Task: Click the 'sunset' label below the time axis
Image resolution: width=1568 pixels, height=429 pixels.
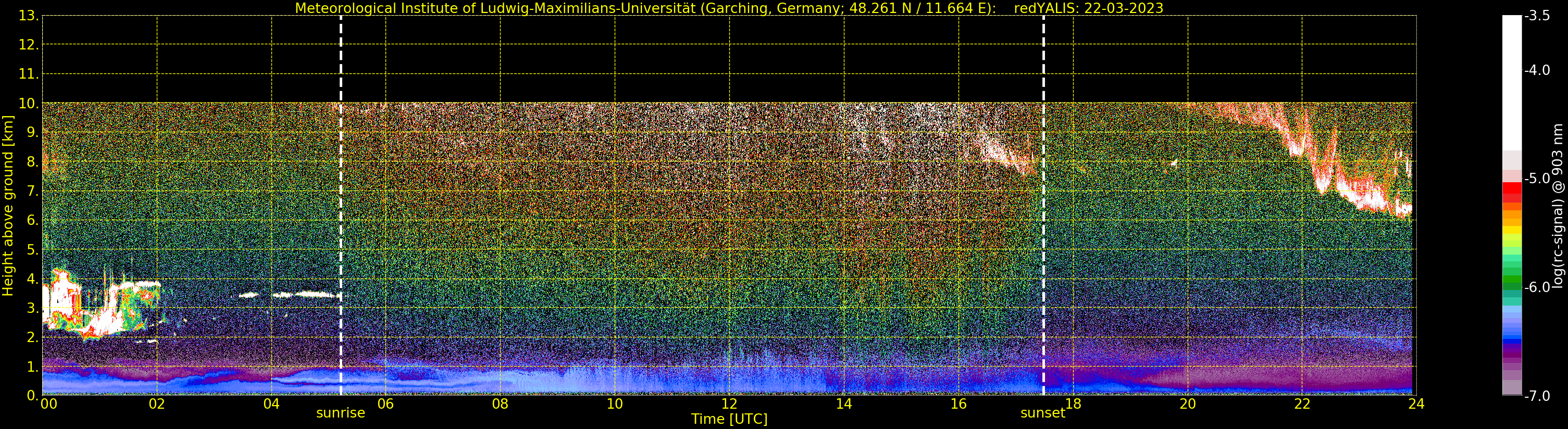Action: tap(1043, 413)
